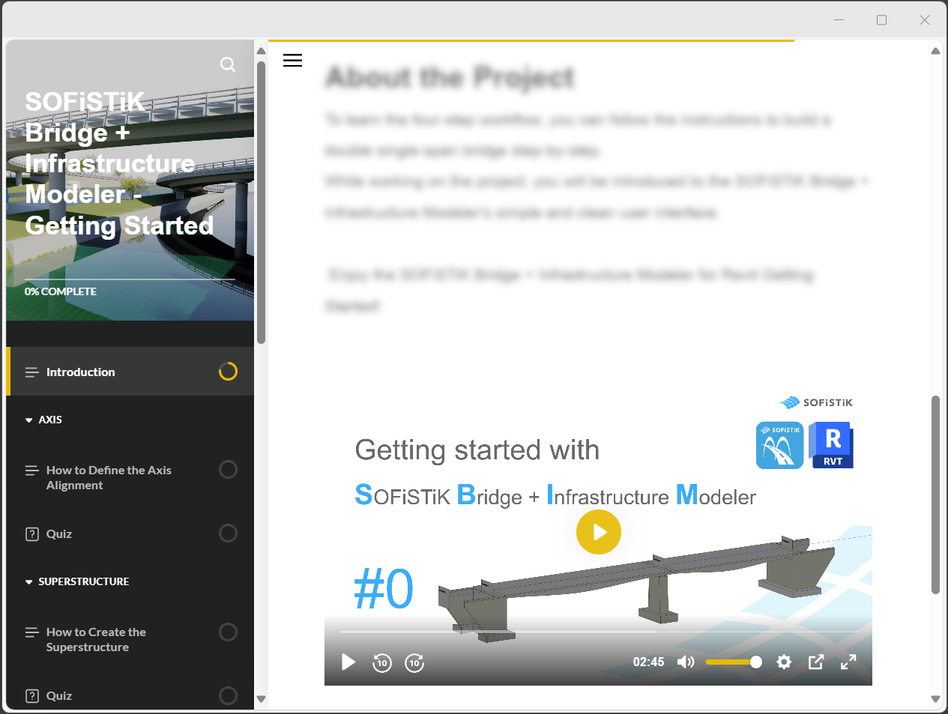The height and width of the screenshot is (714, 948).
Task: Open the course search icon
Action: point(227,65)
